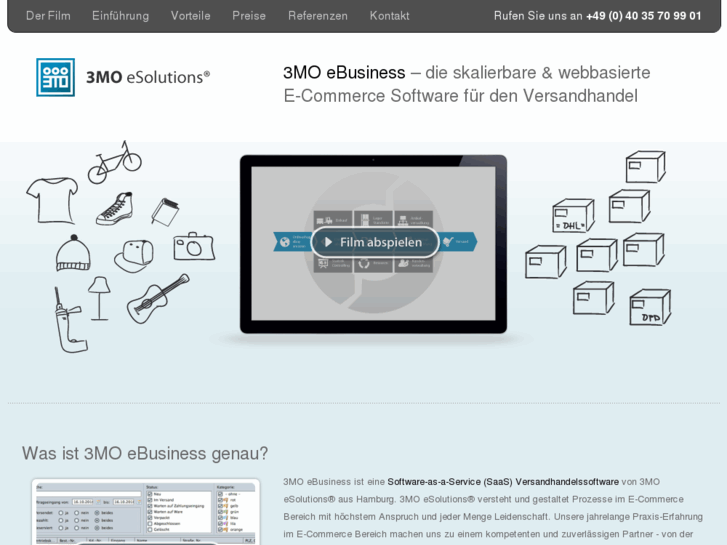This screenshot has width=727, height=545.
Task: Click the 3MO eSolutions logo text
Action: click(x=148, y=77)
